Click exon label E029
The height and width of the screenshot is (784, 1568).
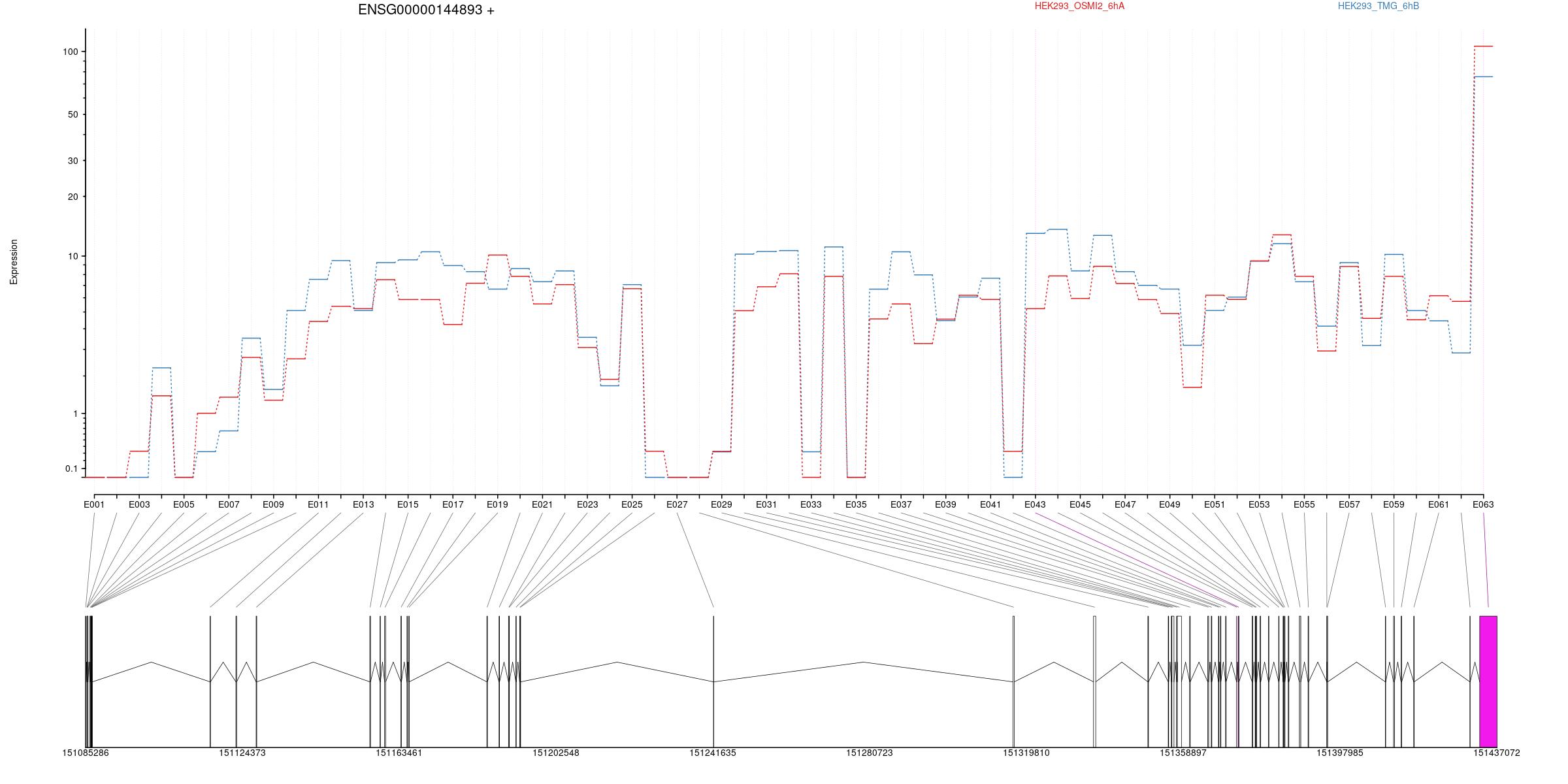click(x=721, y=504)
